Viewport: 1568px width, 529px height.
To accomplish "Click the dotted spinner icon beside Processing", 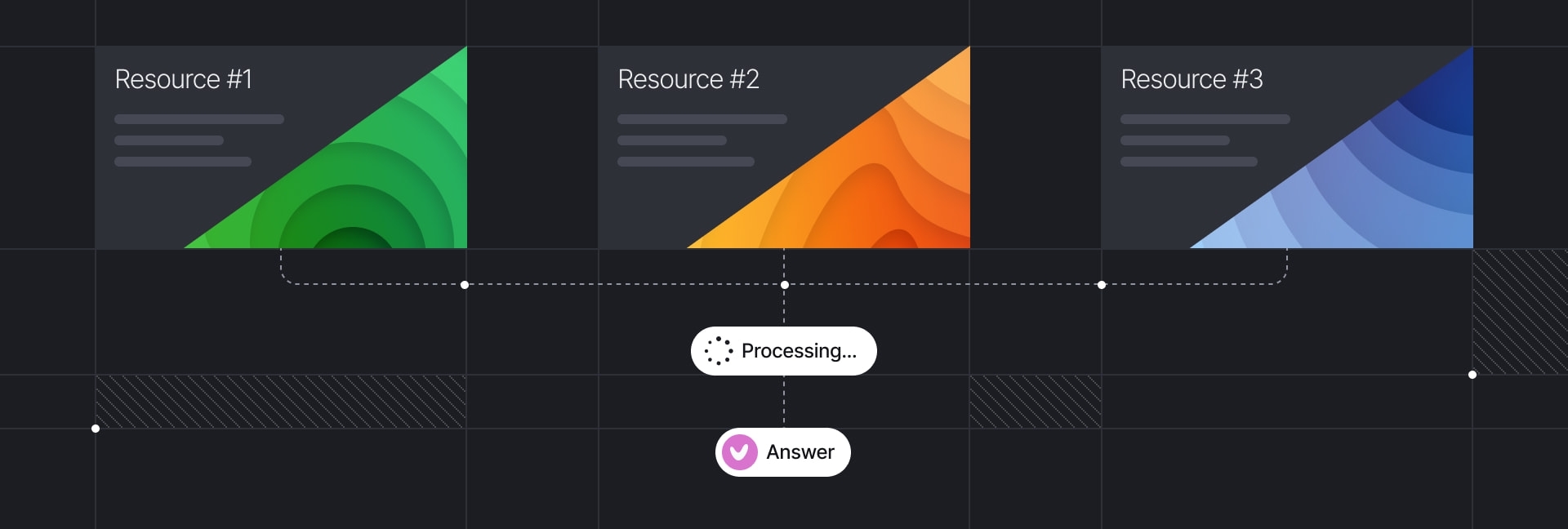I will pyautogui.click(x=719, y=351).
